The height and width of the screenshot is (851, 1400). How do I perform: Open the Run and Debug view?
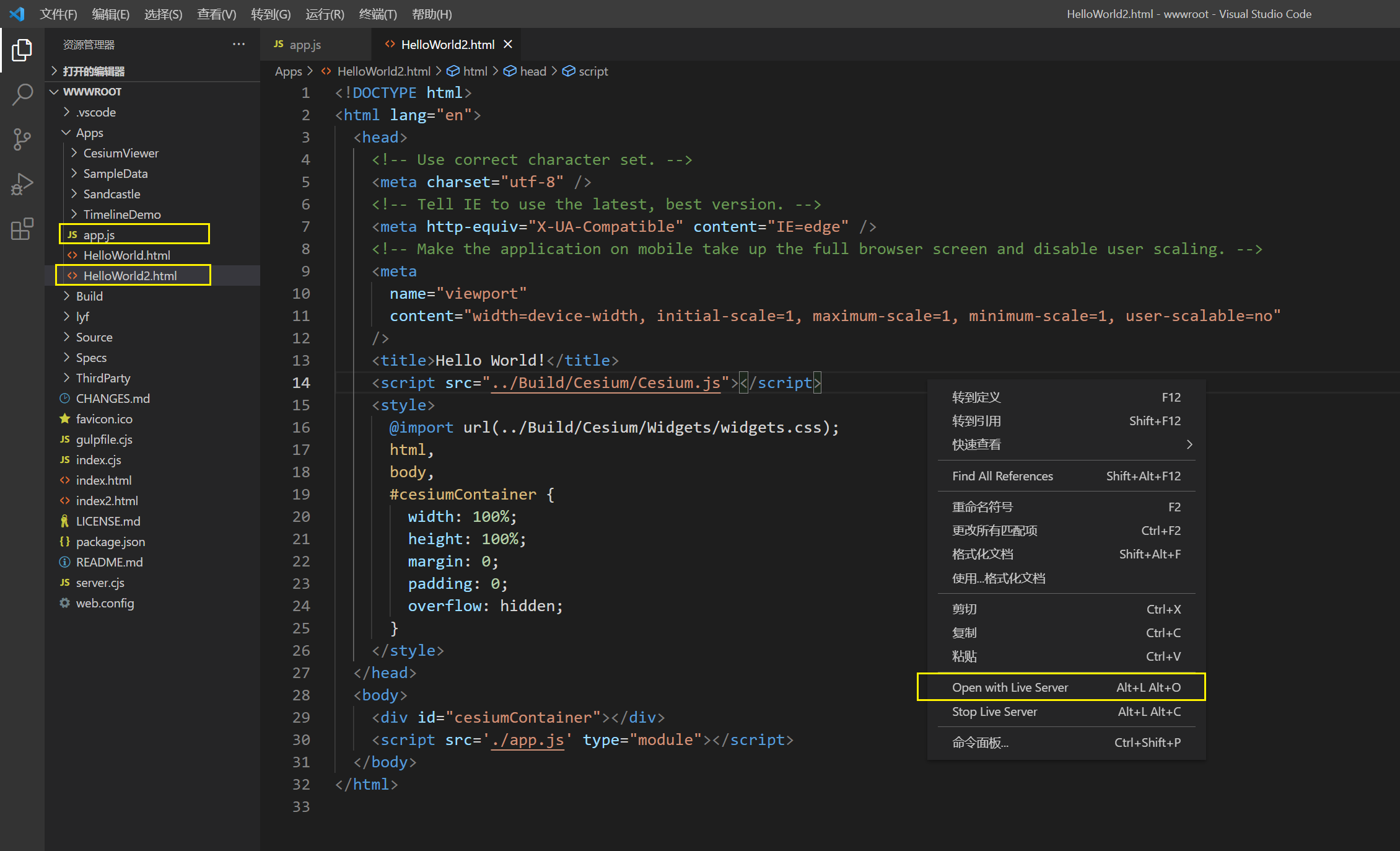click(x=22, y=184)
